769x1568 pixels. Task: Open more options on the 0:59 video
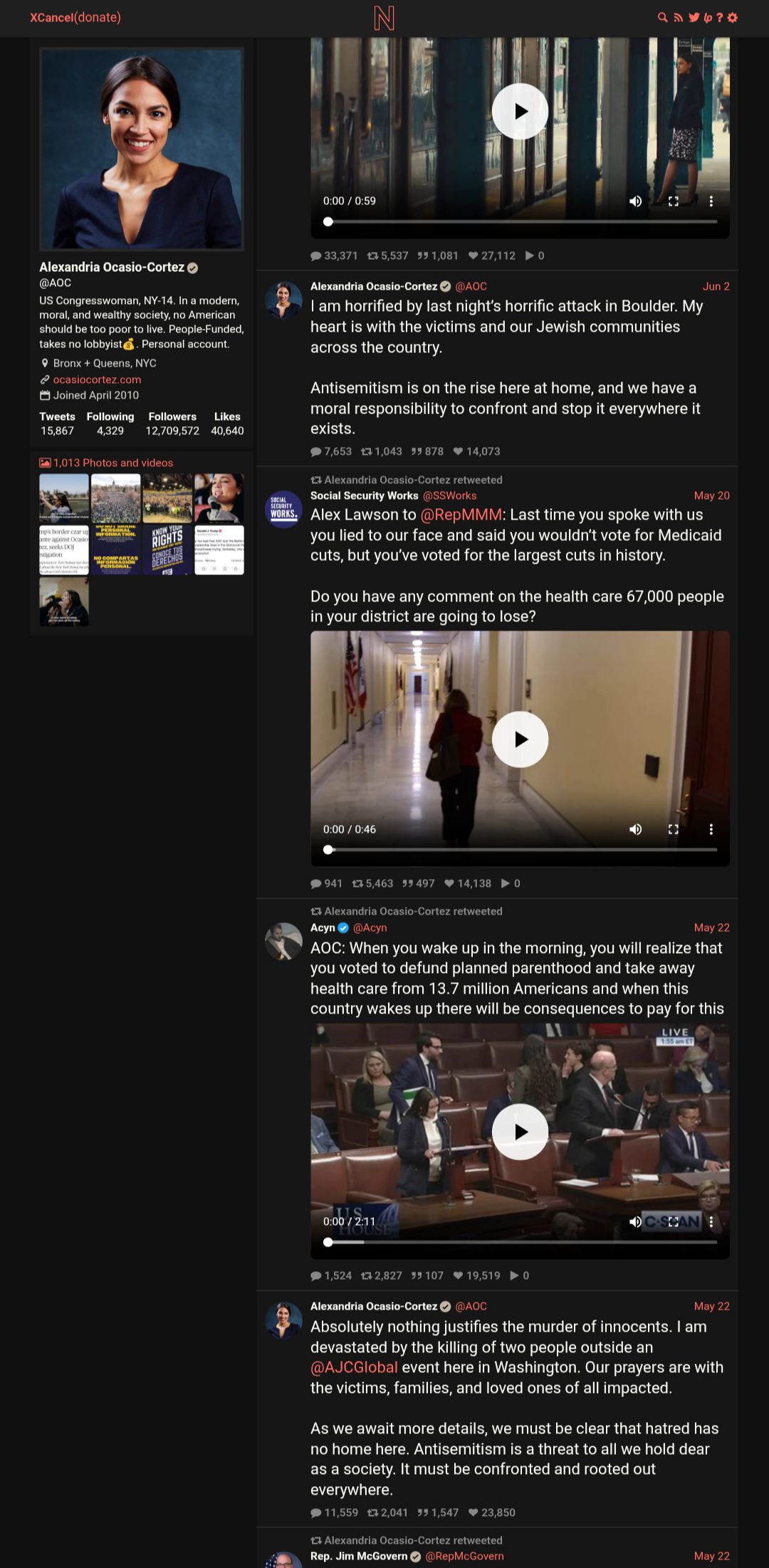click(x=711, y=201)
